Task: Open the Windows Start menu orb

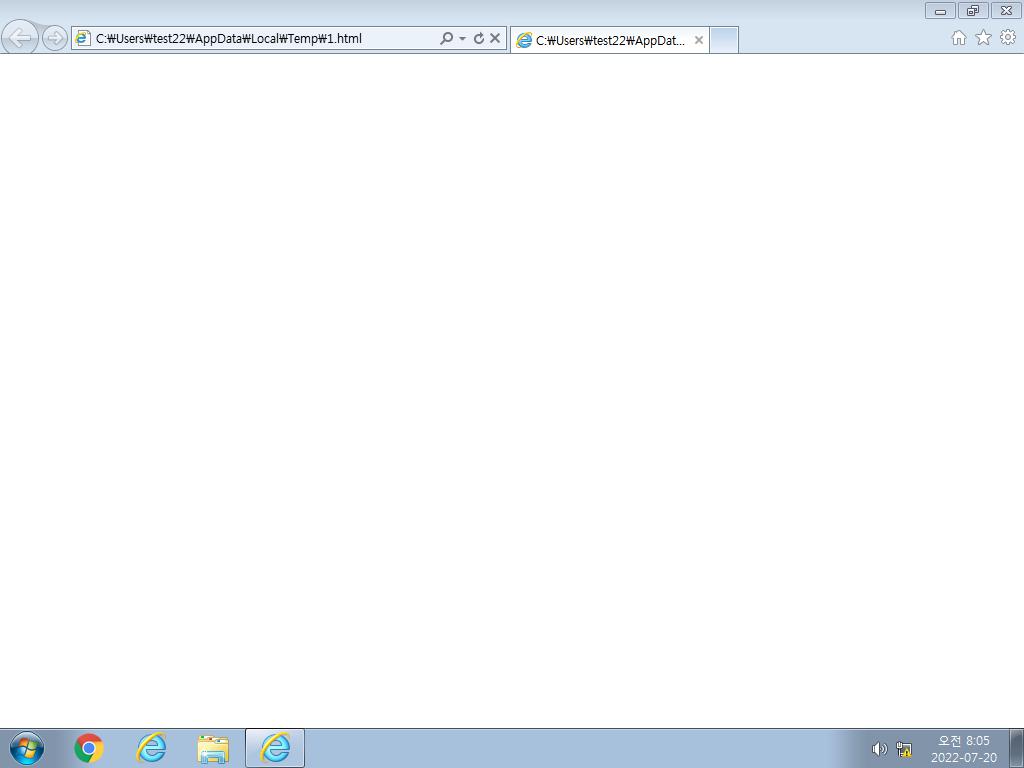Action: click(x=27, y=748)
